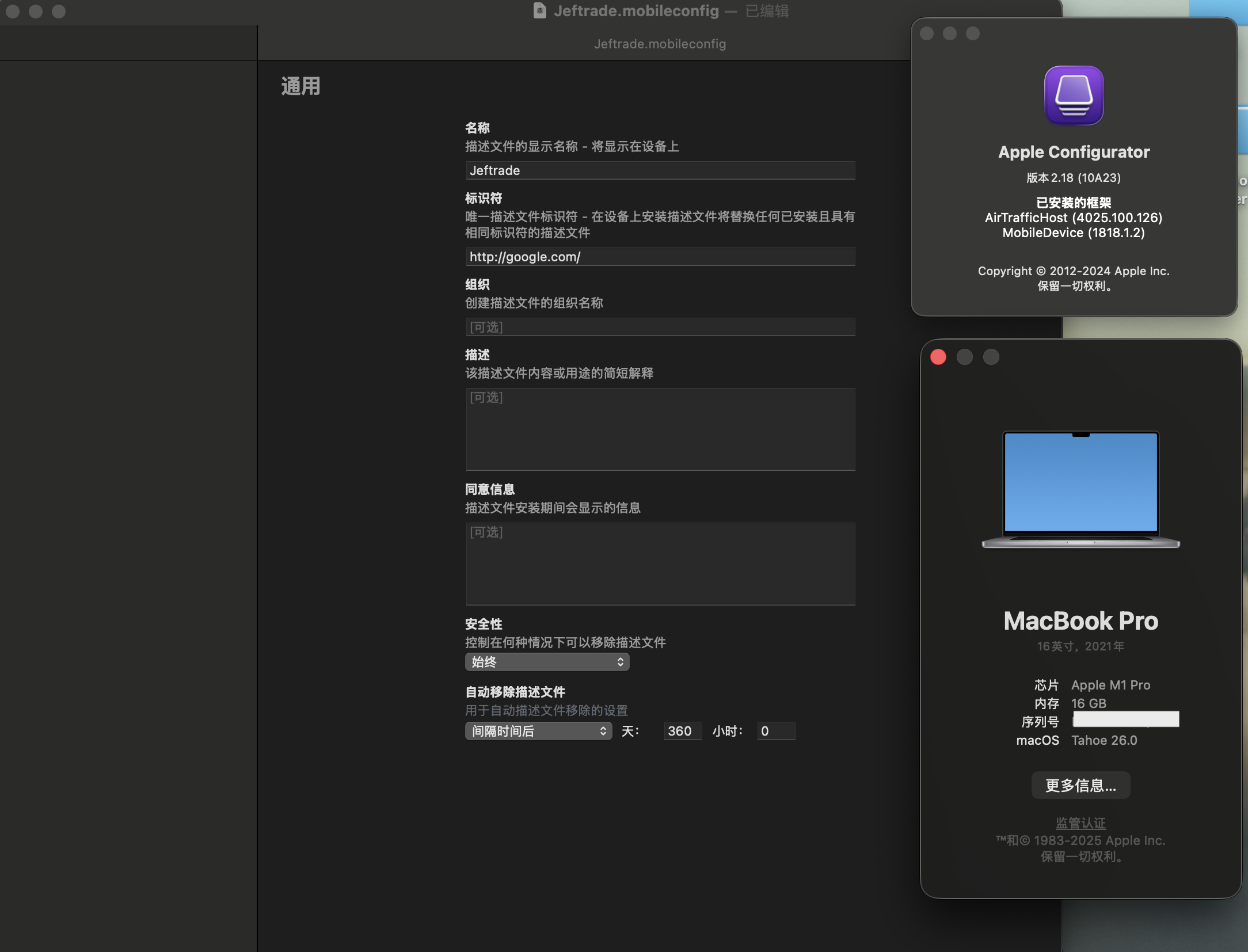The width and height of the screenshot is (1248, 952).
Task: Close the Apple Configurator about window
Action: coord(927,33)
